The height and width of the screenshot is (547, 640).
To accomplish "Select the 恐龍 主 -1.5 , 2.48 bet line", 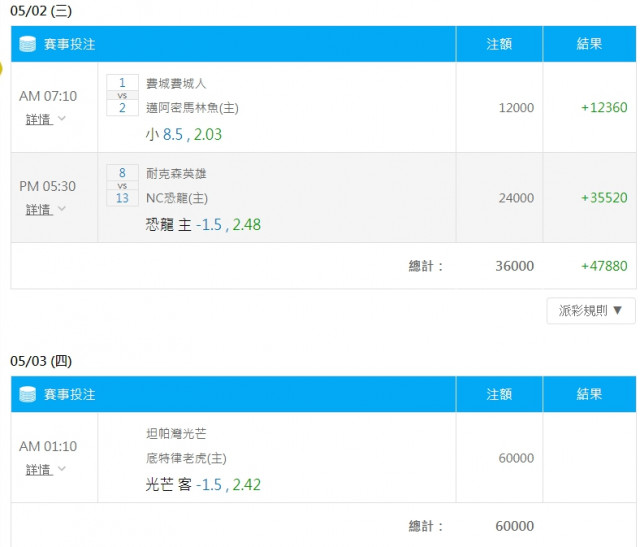I will point(203,225).
